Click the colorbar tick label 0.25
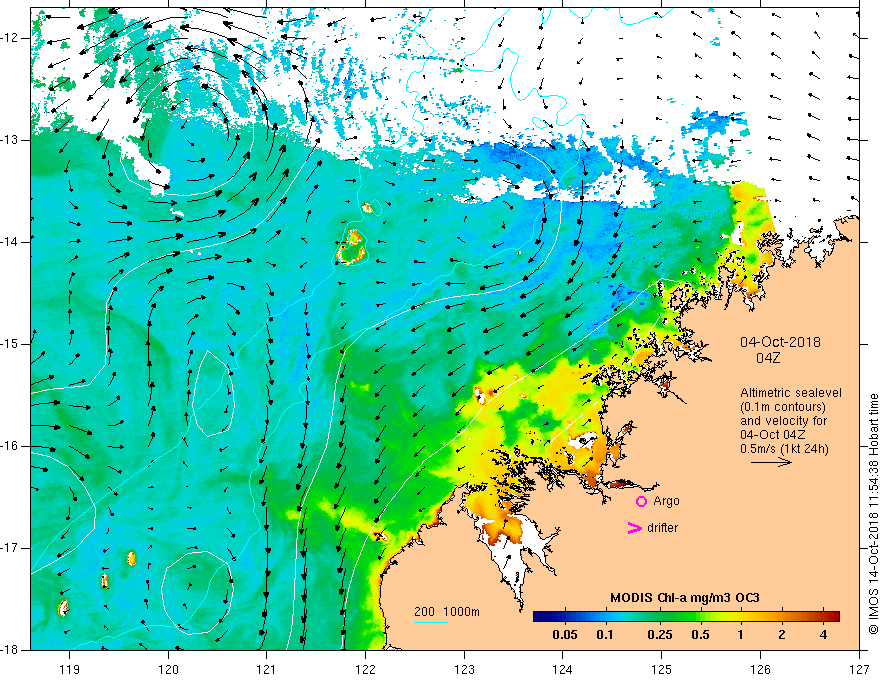The height and width of the screenshot is (680, 880). [660, 635]
